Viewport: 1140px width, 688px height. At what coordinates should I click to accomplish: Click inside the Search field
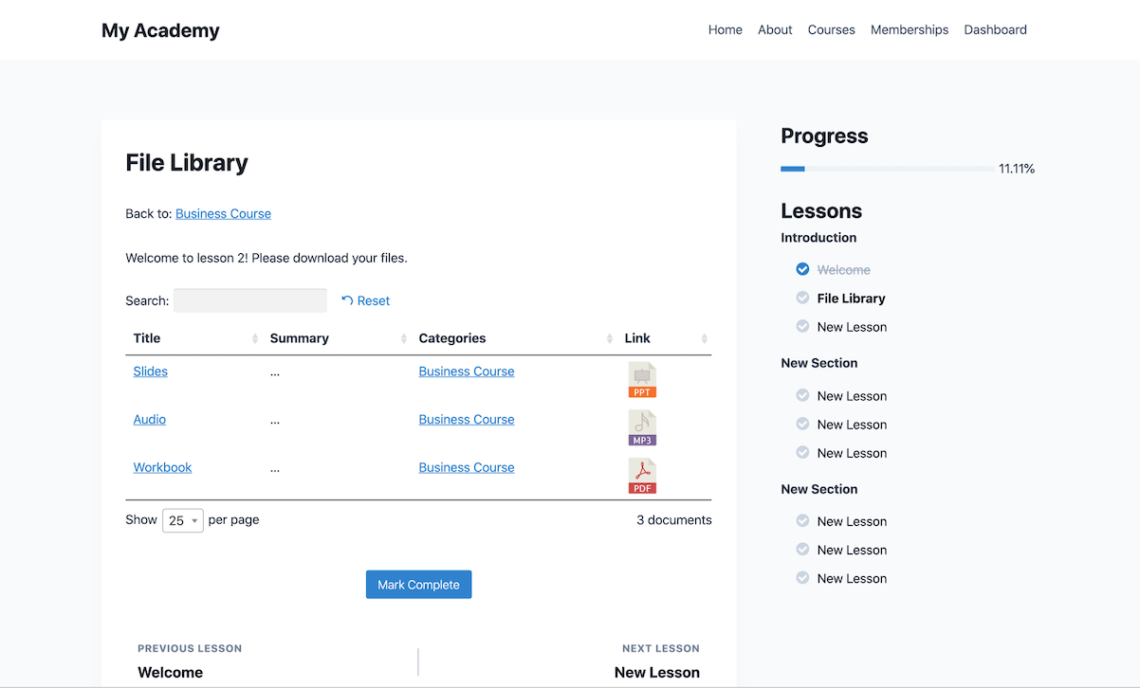pos(250,300)
